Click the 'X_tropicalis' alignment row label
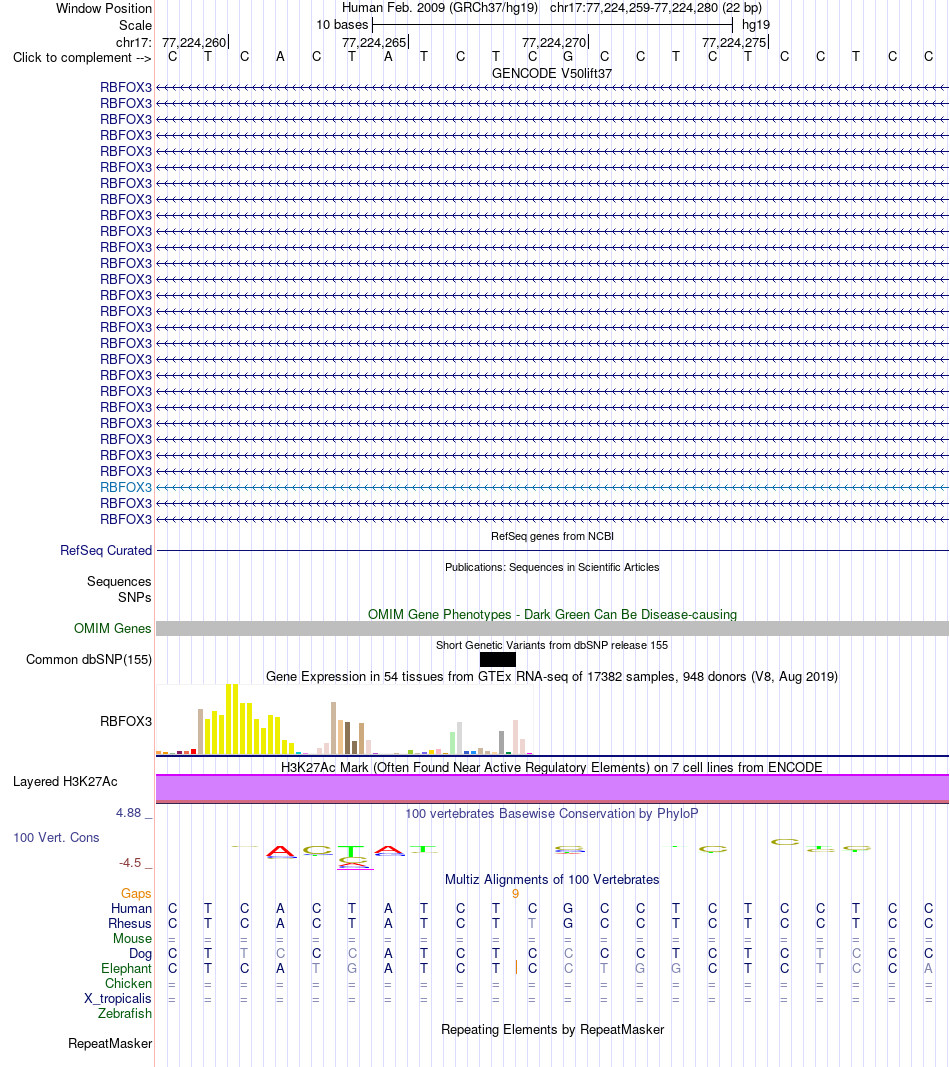The width and height of the screenshot is (950, 1067). (118, 998)
